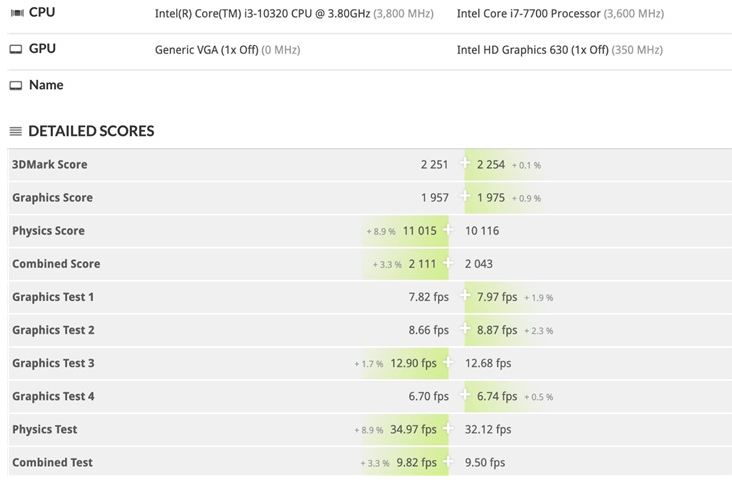
Task: Click the GPU monitor icon
Action: pyautogui.click(x=15, y=49)
